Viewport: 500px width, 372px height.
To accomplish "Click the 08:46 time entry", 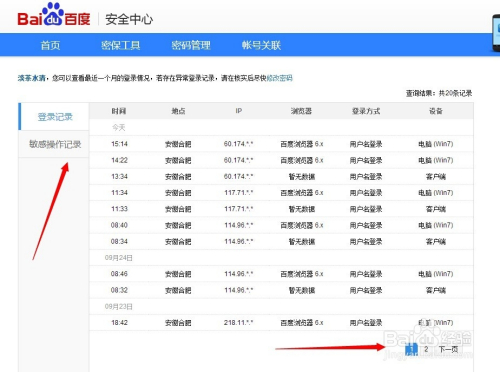I will (119, 274).
